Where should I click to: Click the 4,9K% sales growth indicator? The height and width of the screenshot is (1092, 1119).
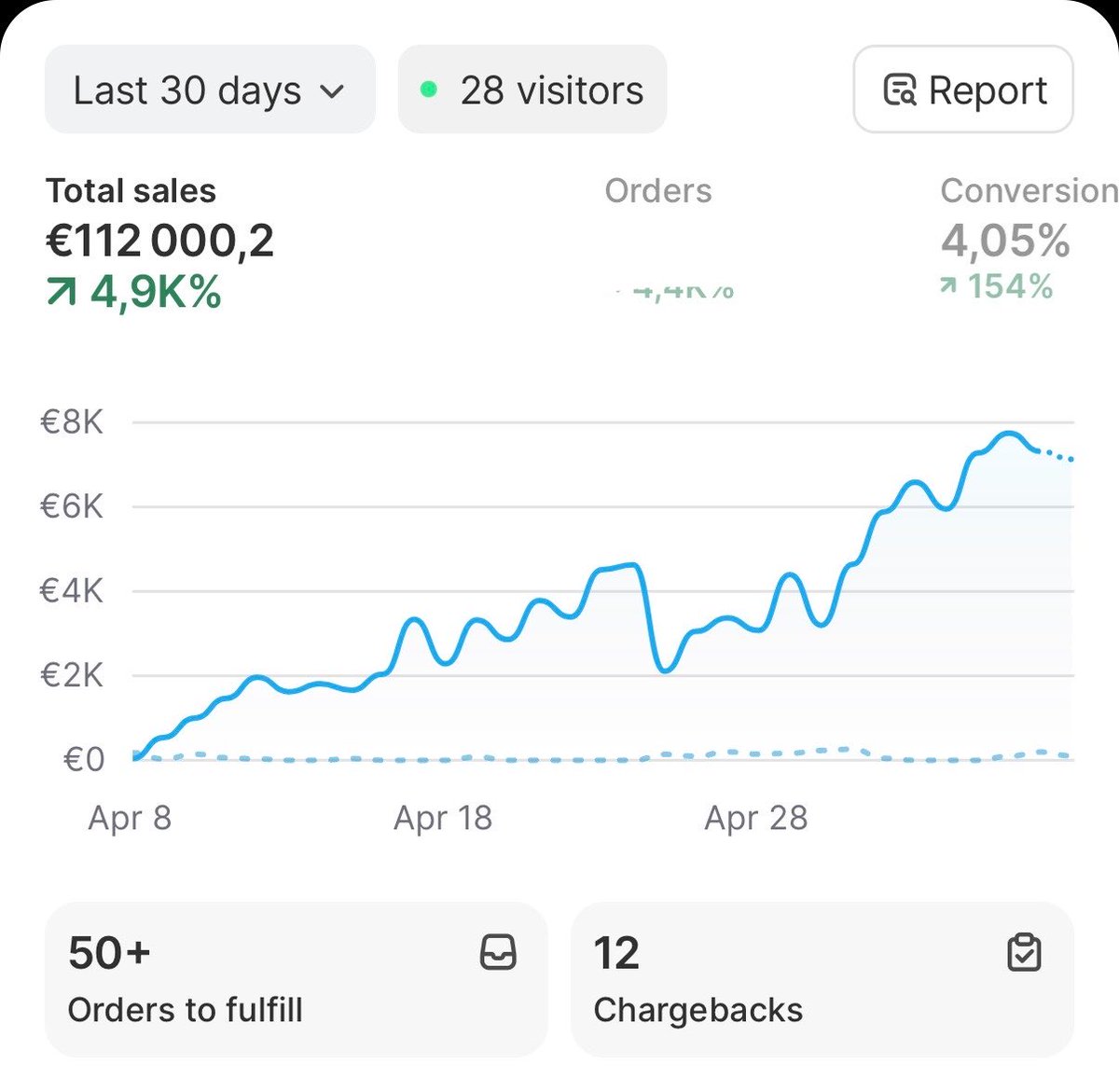134,293
